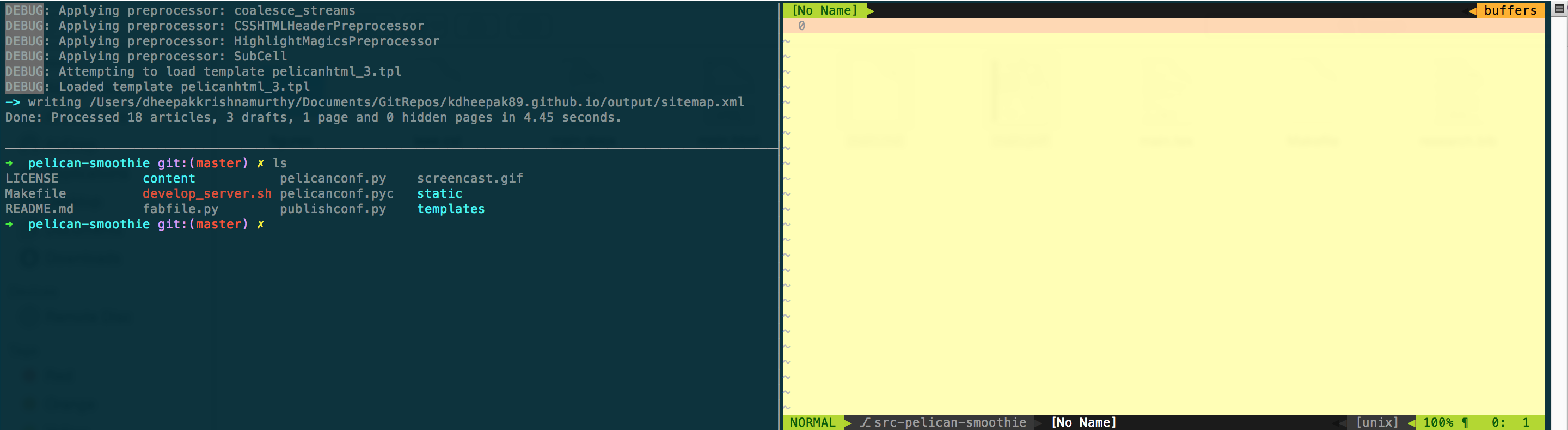Image resolution: width=1568 pixels, height=430 pixels.
Task: Click the split-pane icon at top right
Action: pyautogui.click(x=1559, y=9)
